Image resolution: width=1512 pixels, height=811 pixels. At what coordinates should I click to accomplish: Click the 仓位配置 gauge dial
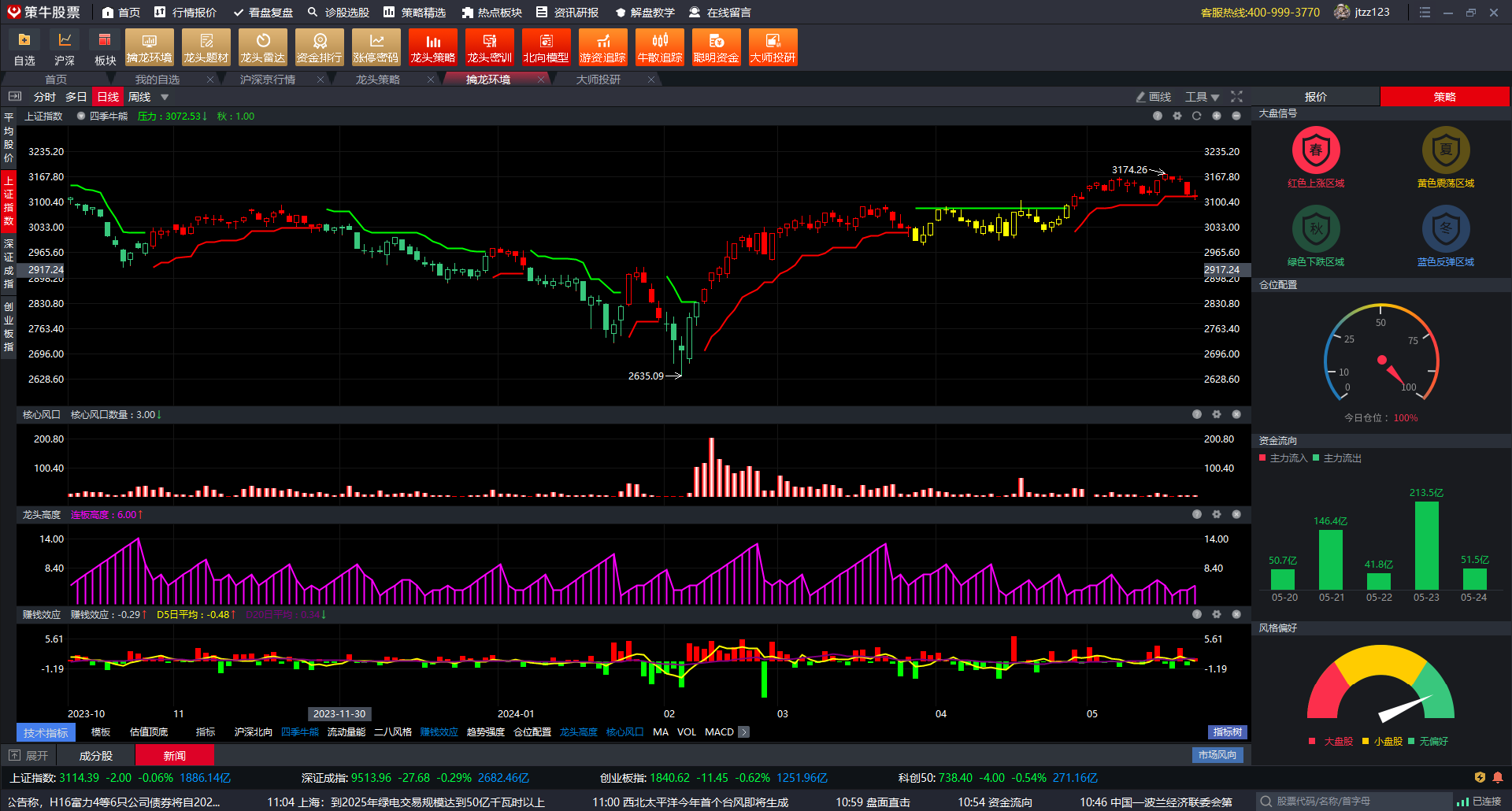point(1381,354)
